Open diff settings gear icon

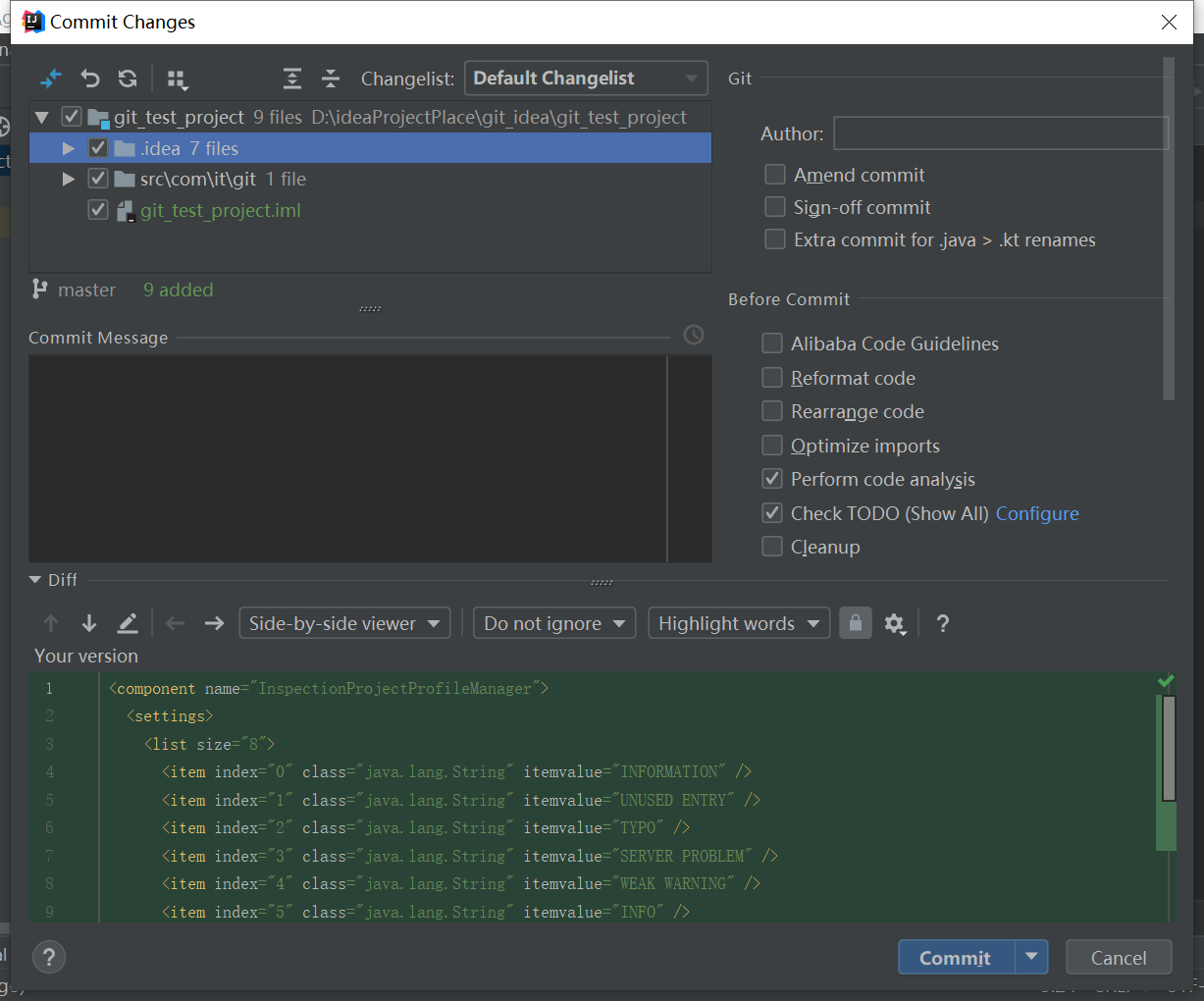(x=894, y=624)
